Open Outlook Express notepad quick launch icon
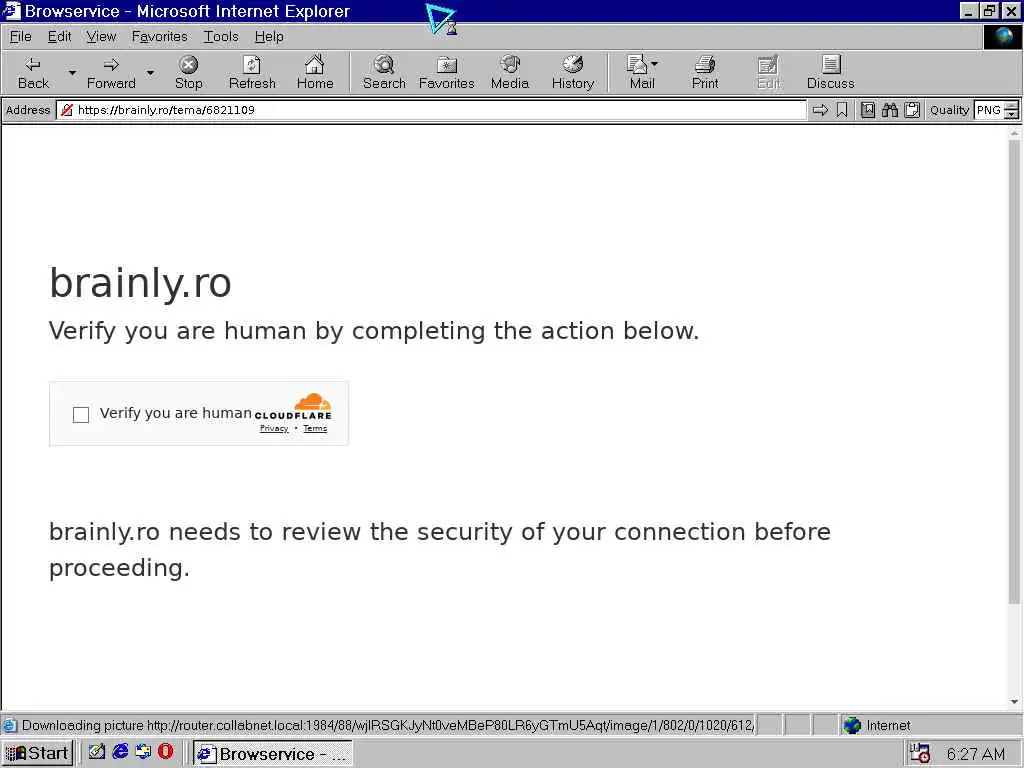Viewport: 1024px width, 768px height. pos(97,752)
